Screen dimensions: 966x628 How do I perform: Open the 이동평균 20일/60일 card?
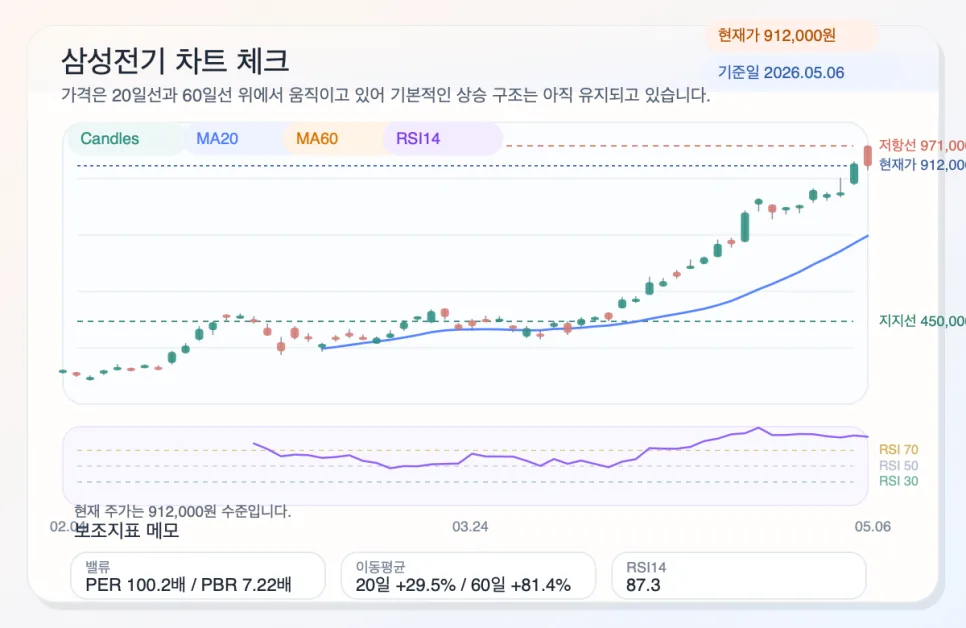[468, 576]
